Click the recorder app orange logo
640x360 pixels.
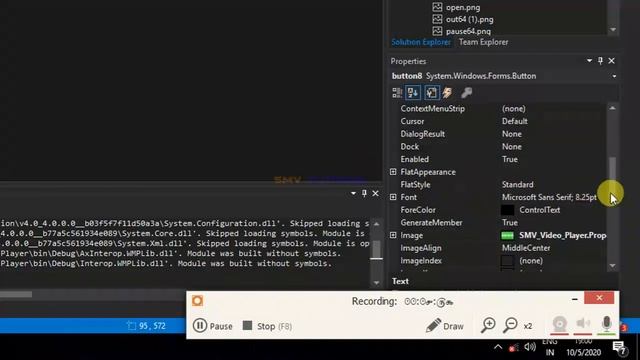coord(198,301)
